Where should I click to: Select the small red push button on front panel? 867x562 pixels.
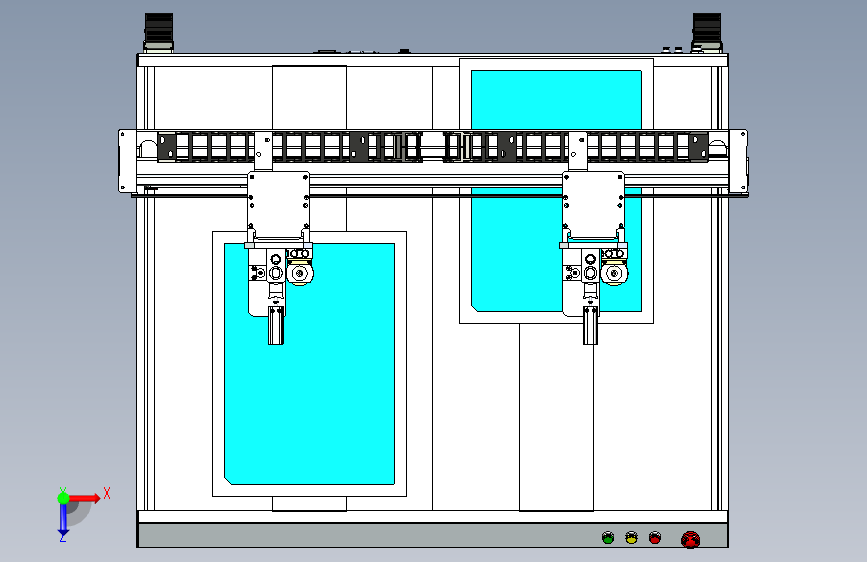click(655, 538)
